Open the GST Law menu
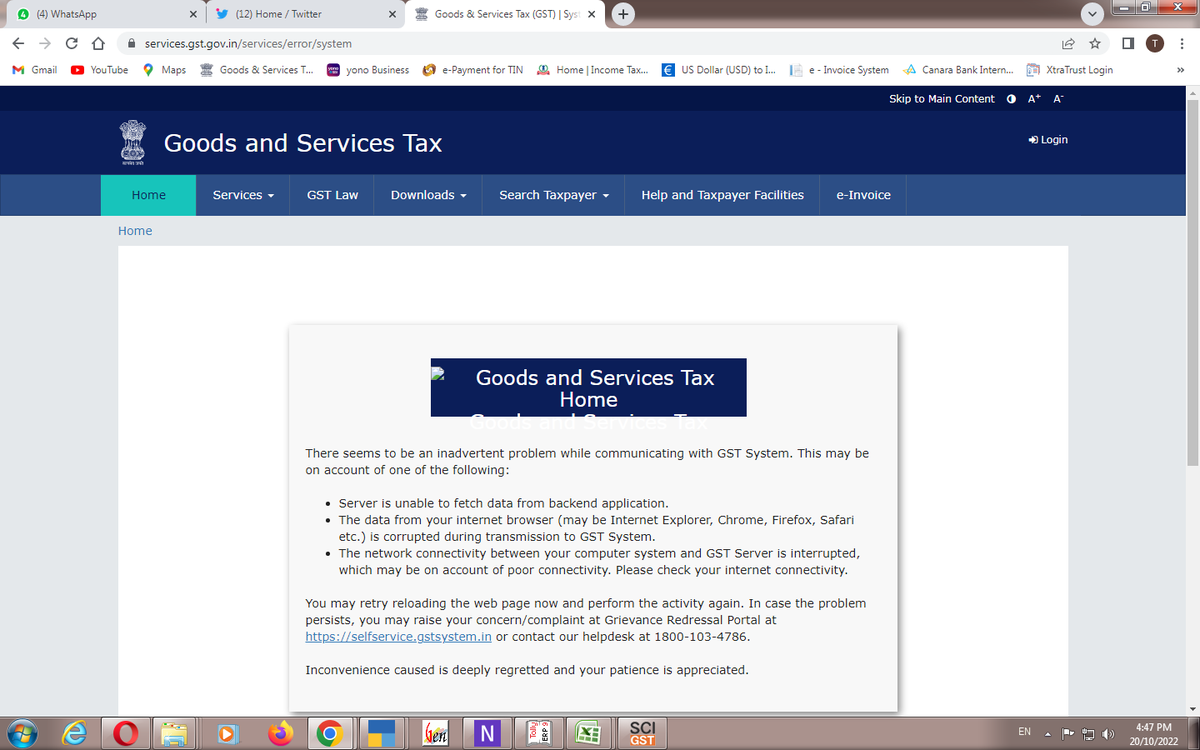This screenshot has width=1200, height=750. 332,195
